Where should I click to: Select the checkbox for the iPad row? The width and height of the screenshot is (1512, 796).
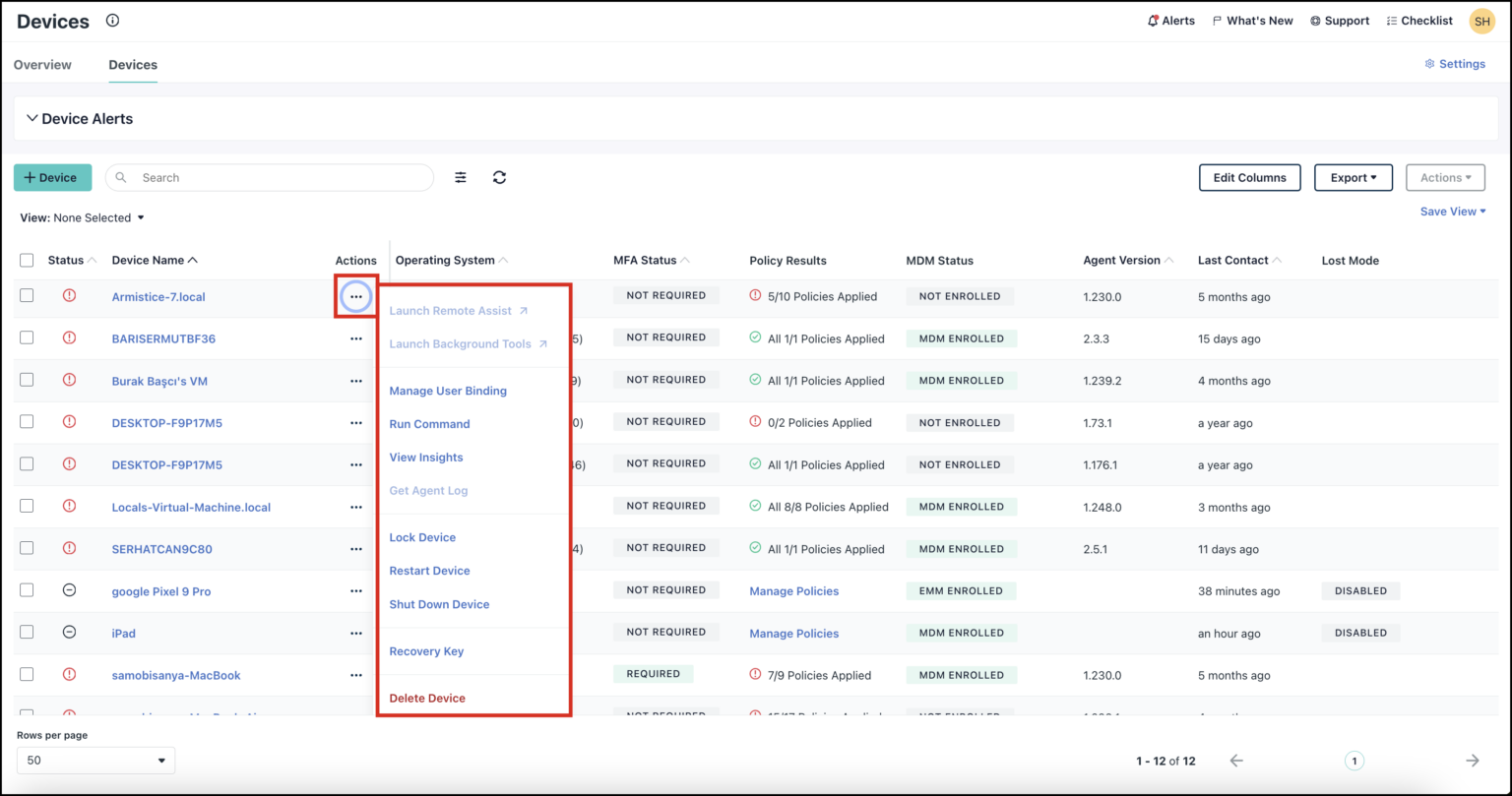point(27,632)
